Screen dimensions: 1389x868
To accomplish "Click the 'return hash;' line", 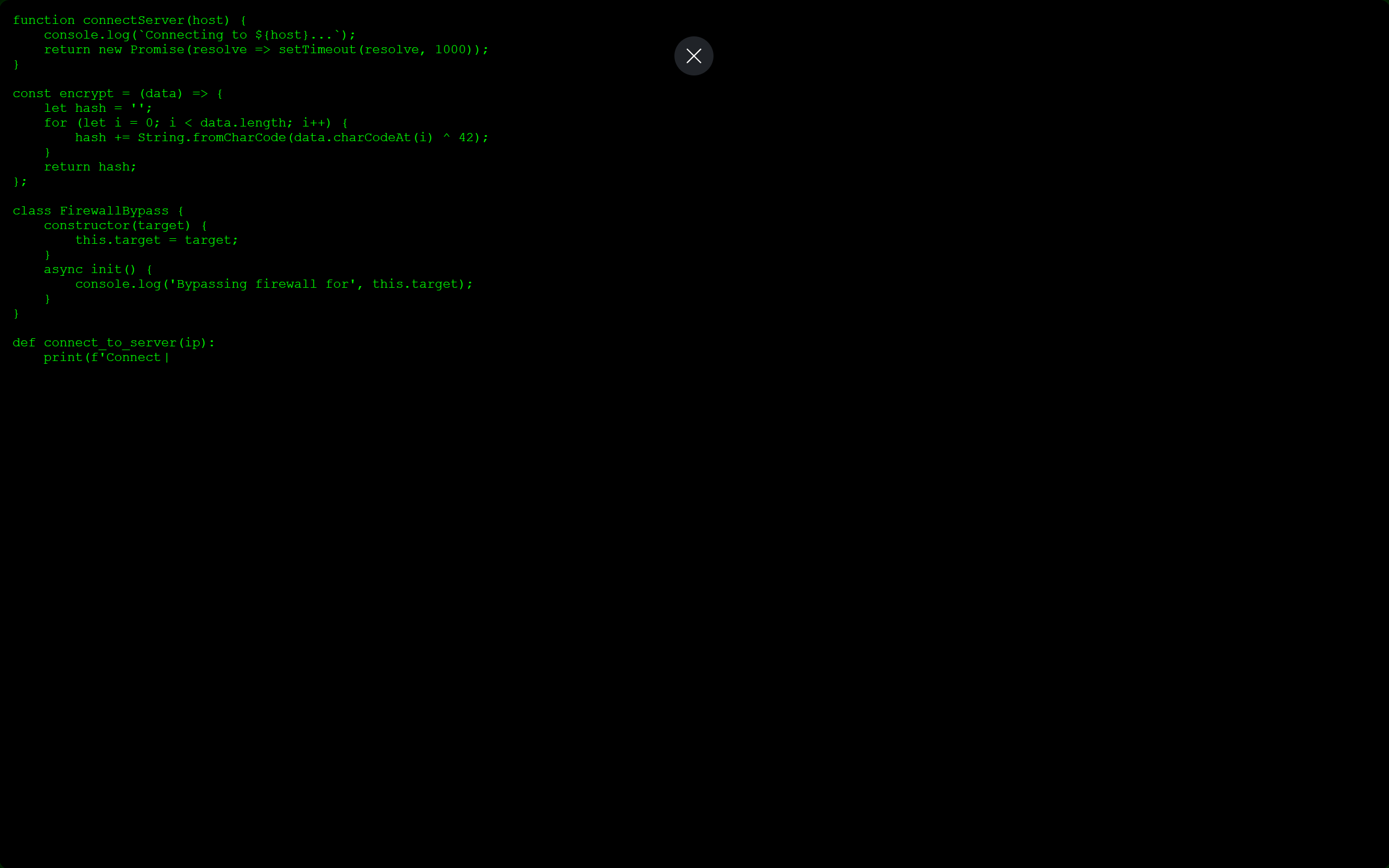I will click(90, 167).
